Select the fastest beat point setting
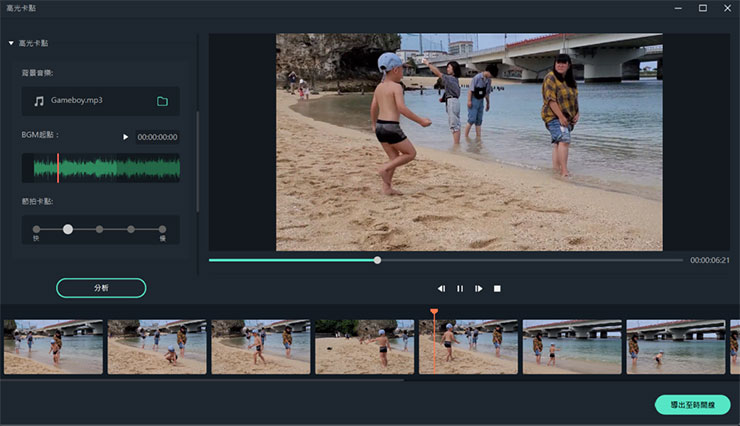740x426 pixels. click(37, 229)
